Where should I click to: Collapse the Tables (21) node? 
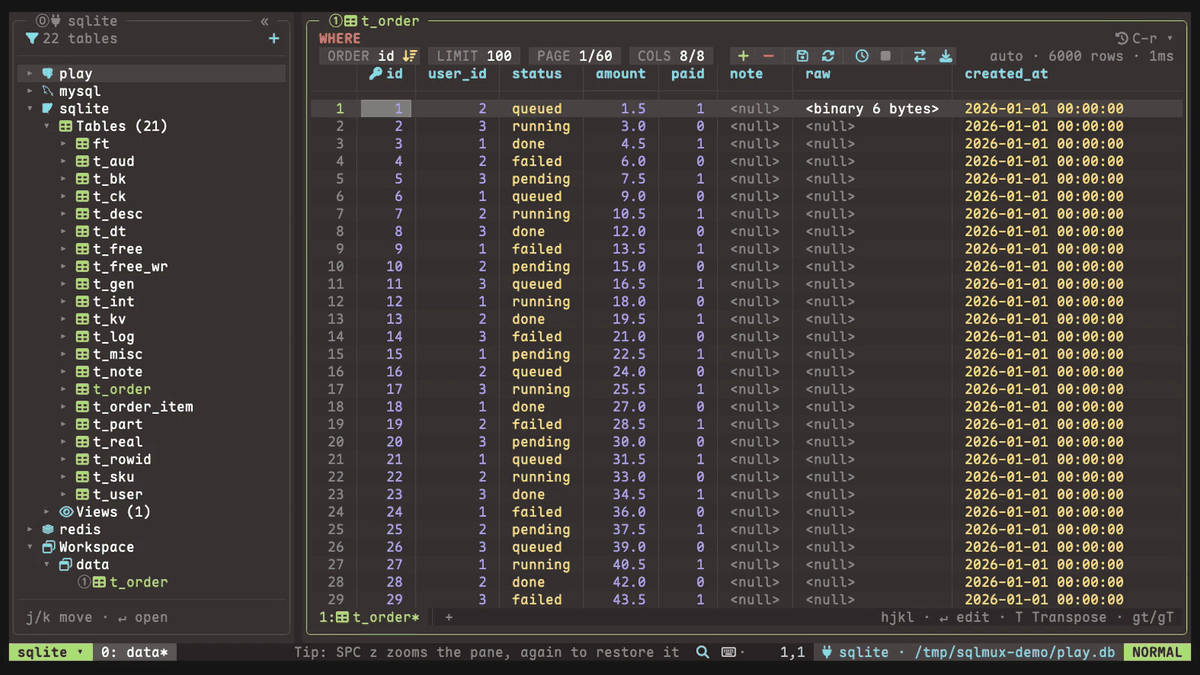[x=47, y=126]
